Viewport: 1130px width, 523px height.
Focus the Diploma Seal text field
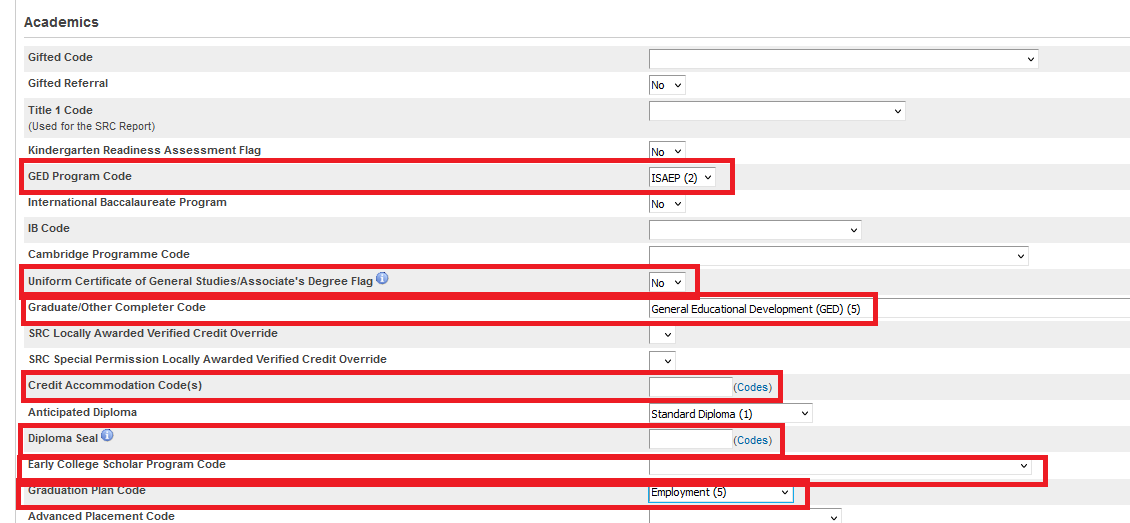(690, 439)
